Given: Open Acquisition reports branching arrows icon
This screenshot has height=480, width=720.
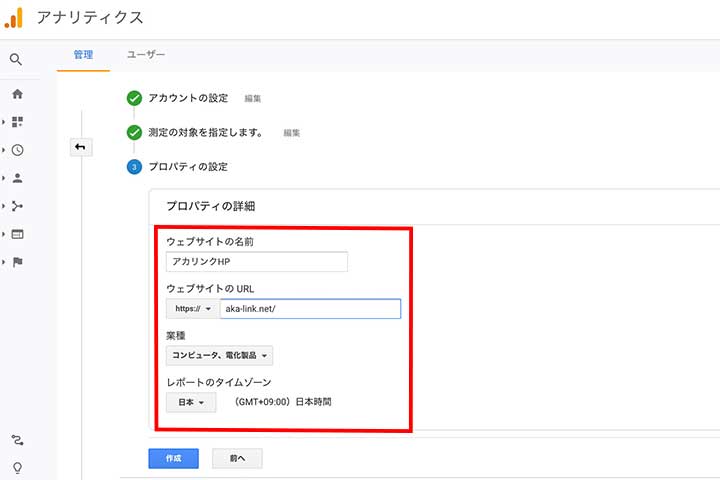Looking at the screenshot, I should (17, 206).
